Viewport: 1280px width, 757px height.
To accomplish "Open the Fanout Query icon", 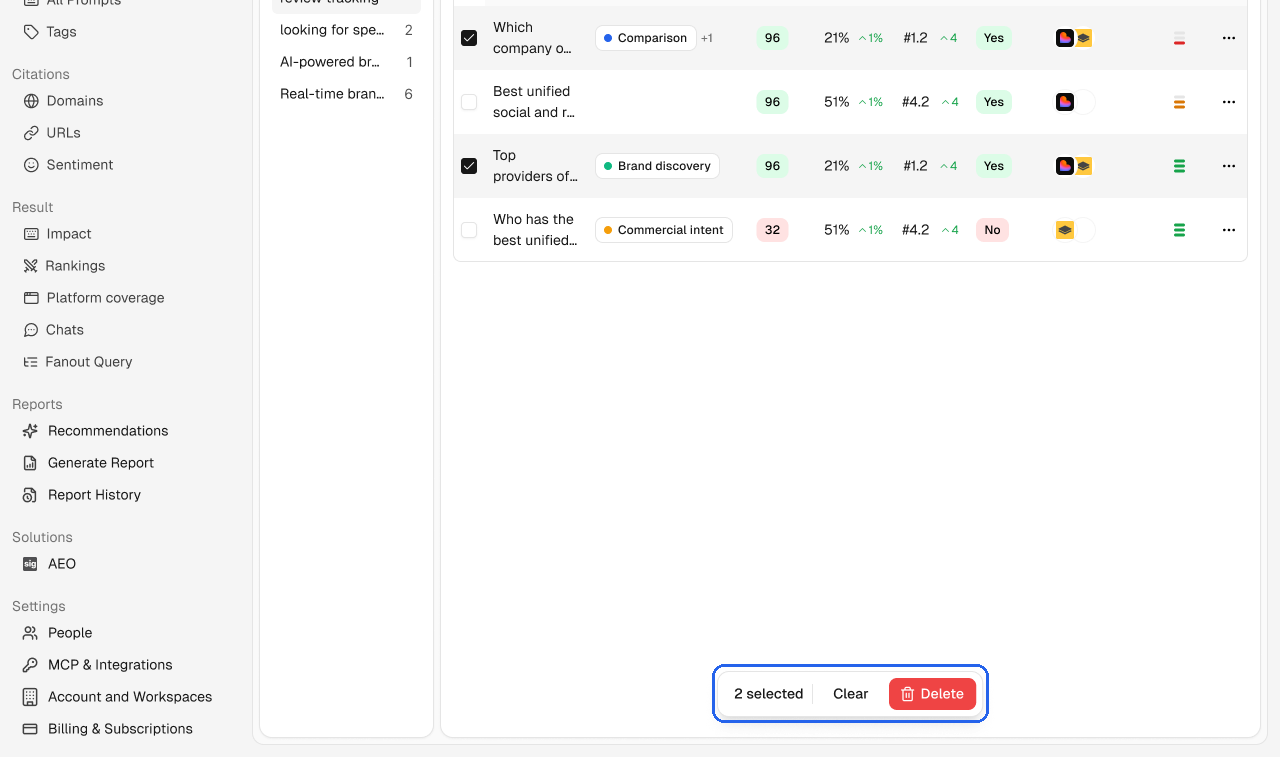I will 31,362.
